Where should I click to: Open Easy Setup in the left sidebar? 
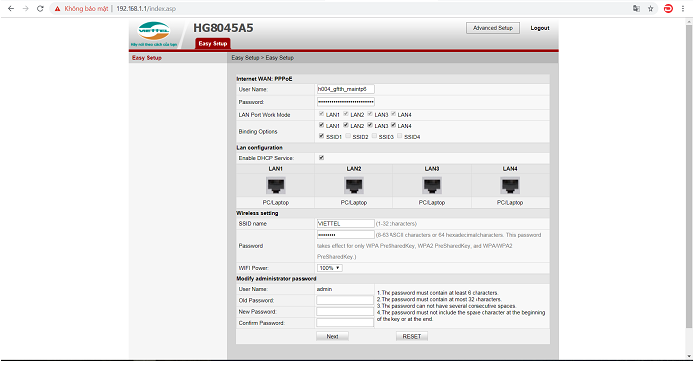[147, 58]
